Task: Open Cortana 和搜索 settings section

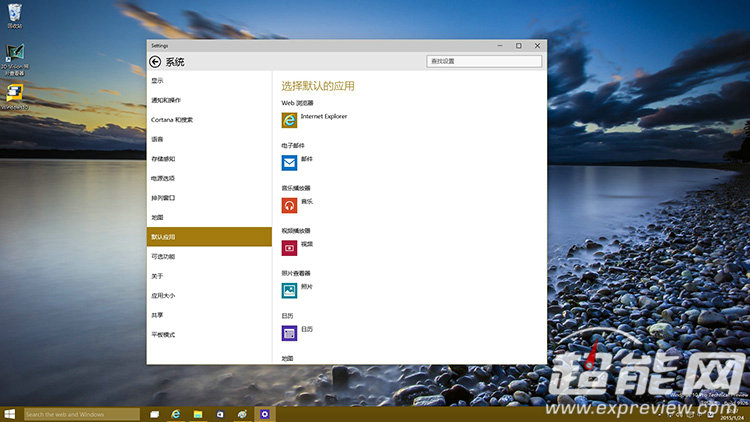Action: [x=172, y=120]
